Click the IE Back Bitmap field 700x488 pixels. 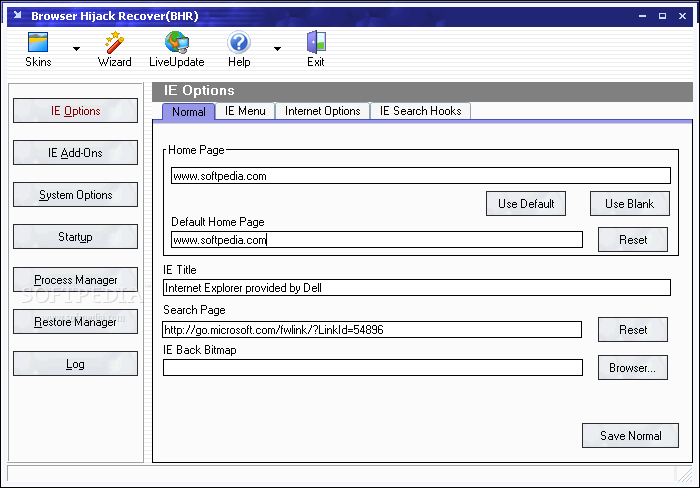(x=373, y=367)
